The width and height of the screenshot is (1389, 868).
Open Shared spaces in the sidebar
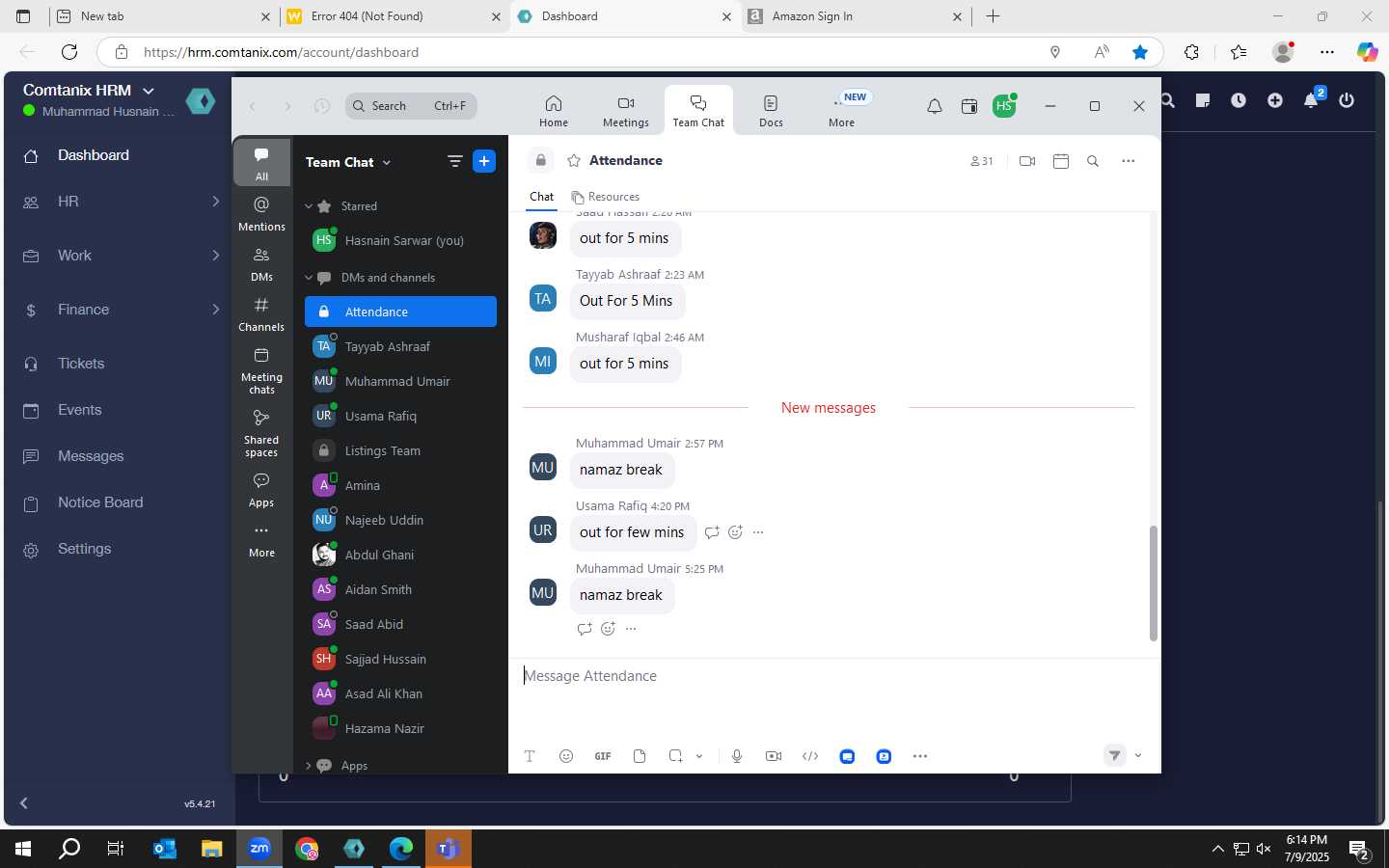point(261,432)
